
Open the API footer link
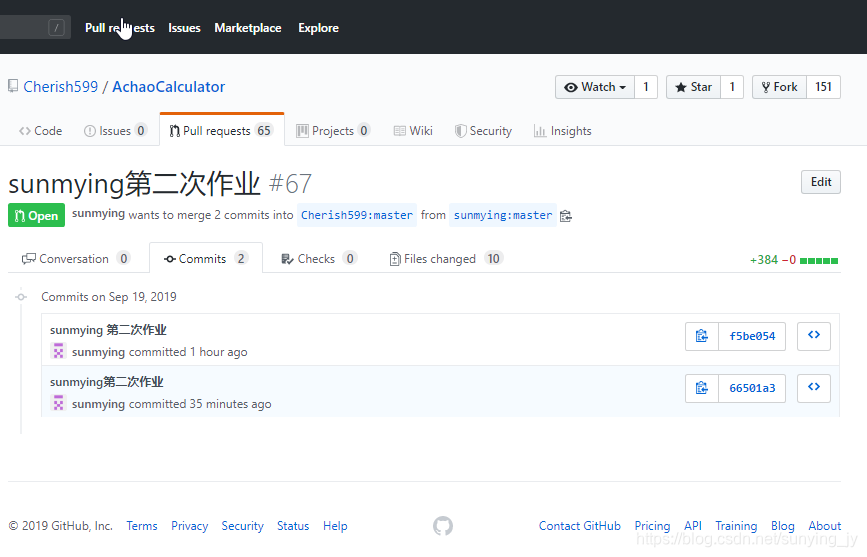tap(693, 526)
